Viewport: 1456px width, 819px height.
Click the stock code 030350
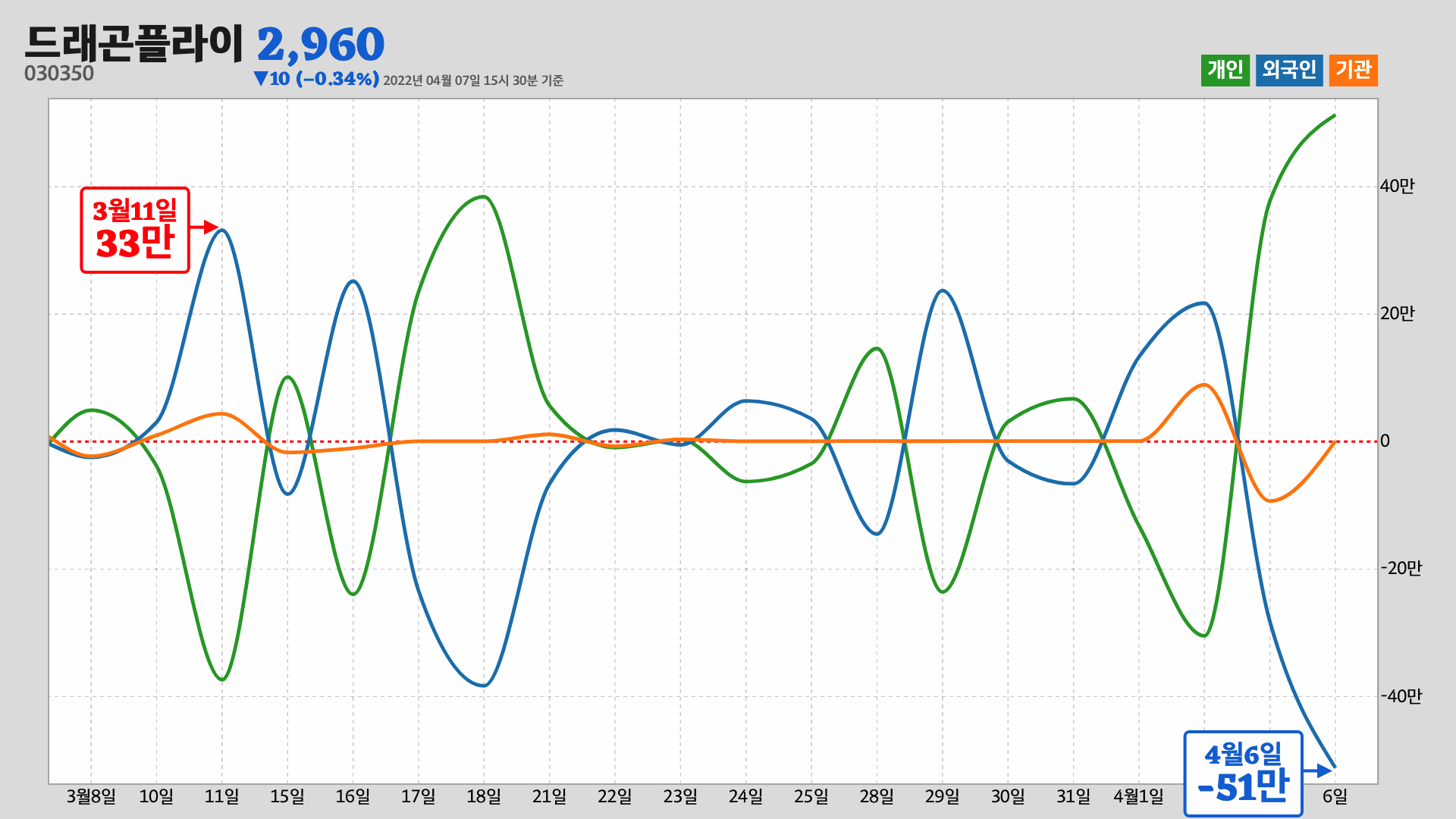pos(59,74)
